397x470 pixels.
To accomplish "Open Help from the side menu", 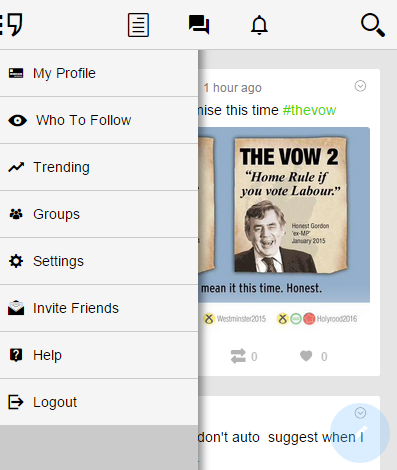I will point(99,355).
